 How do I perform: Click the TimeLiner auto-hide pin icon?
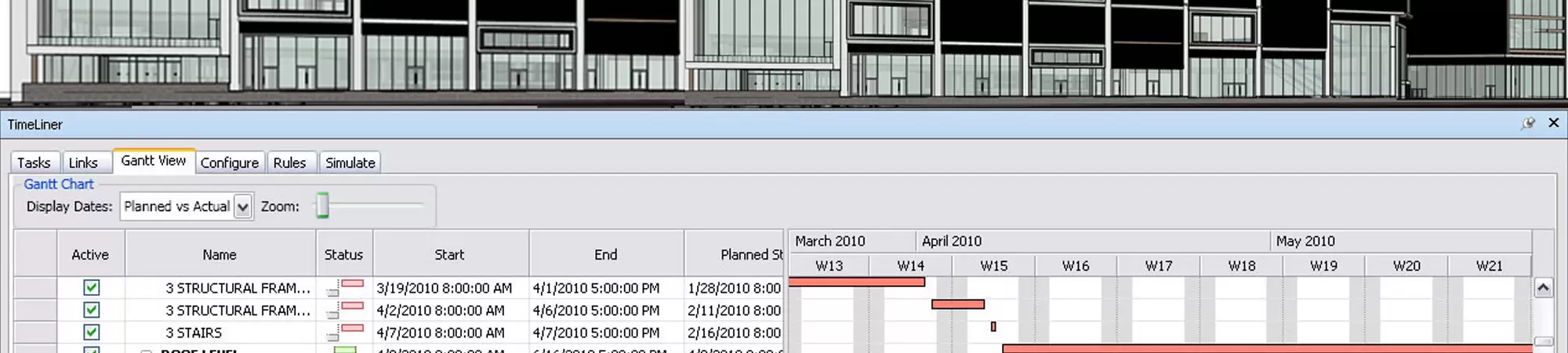coord(1528,123)
